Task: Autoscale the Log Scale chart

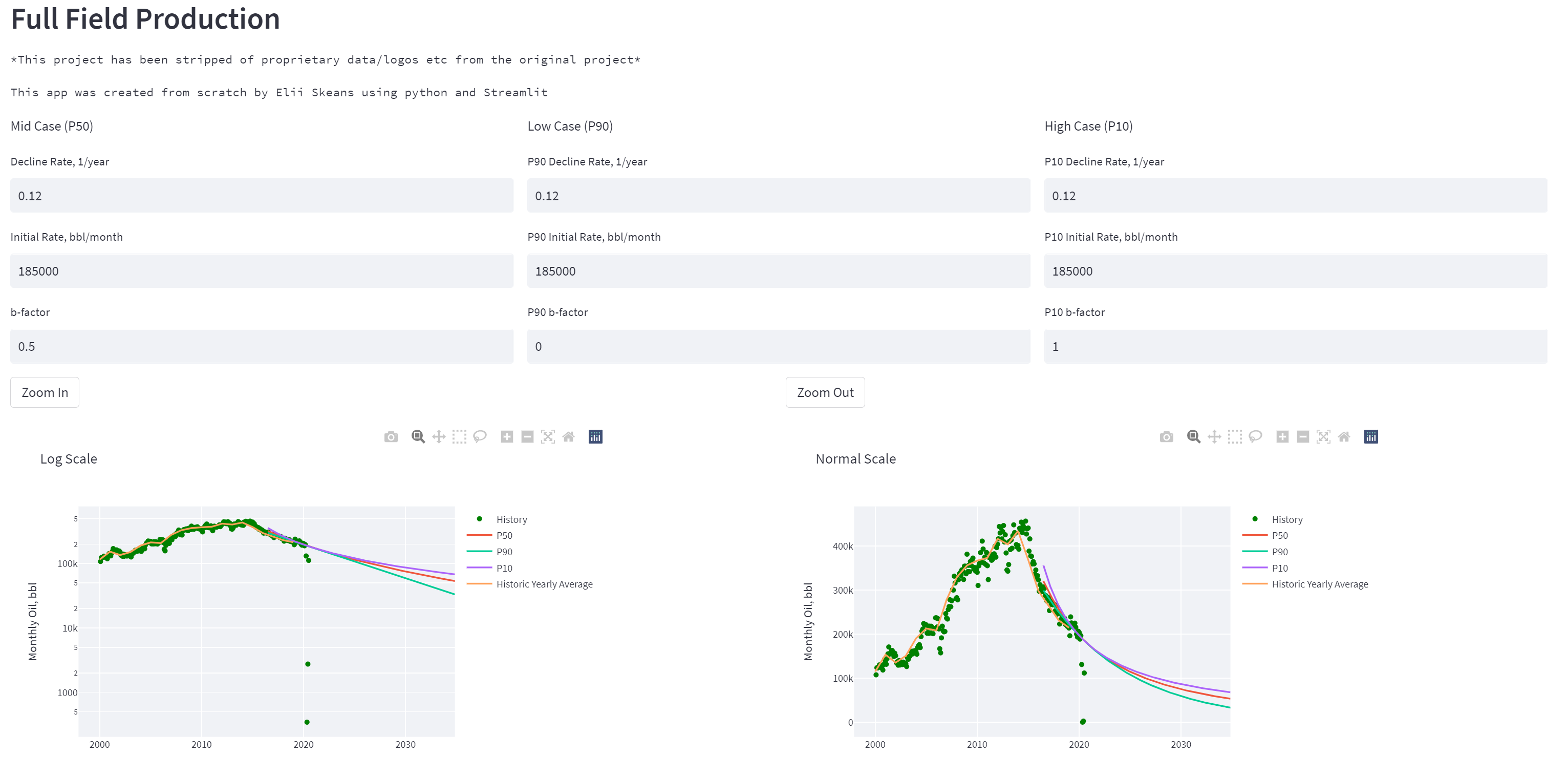Action: (548, 436)
